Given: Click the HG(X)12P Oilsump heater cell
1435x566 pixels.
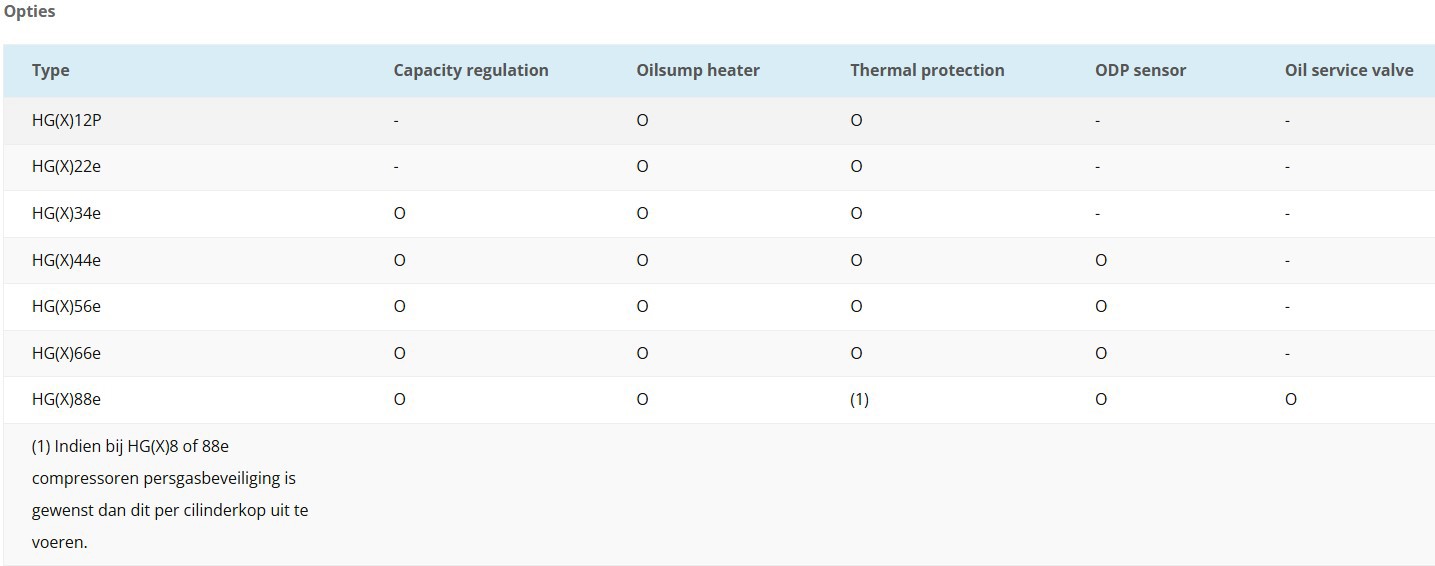Looking at the screenshot, I should pos(642,120).
